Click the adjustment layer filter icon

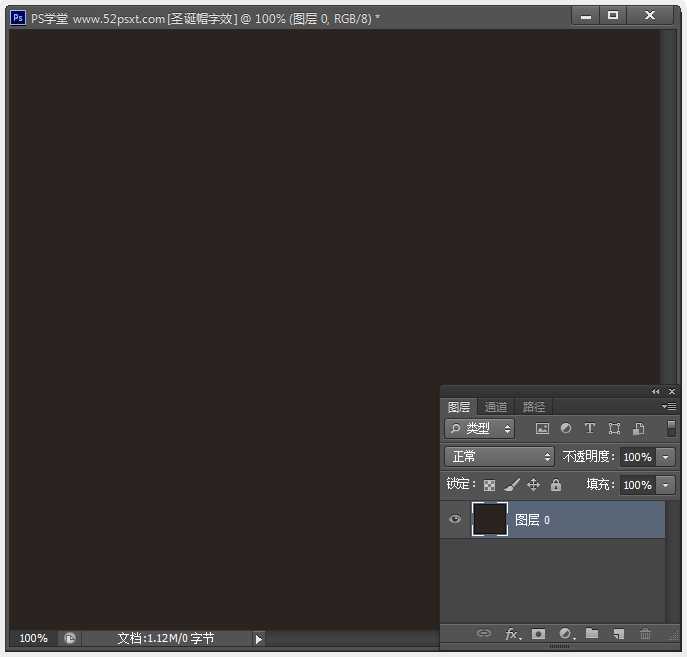tap(566, 428)
